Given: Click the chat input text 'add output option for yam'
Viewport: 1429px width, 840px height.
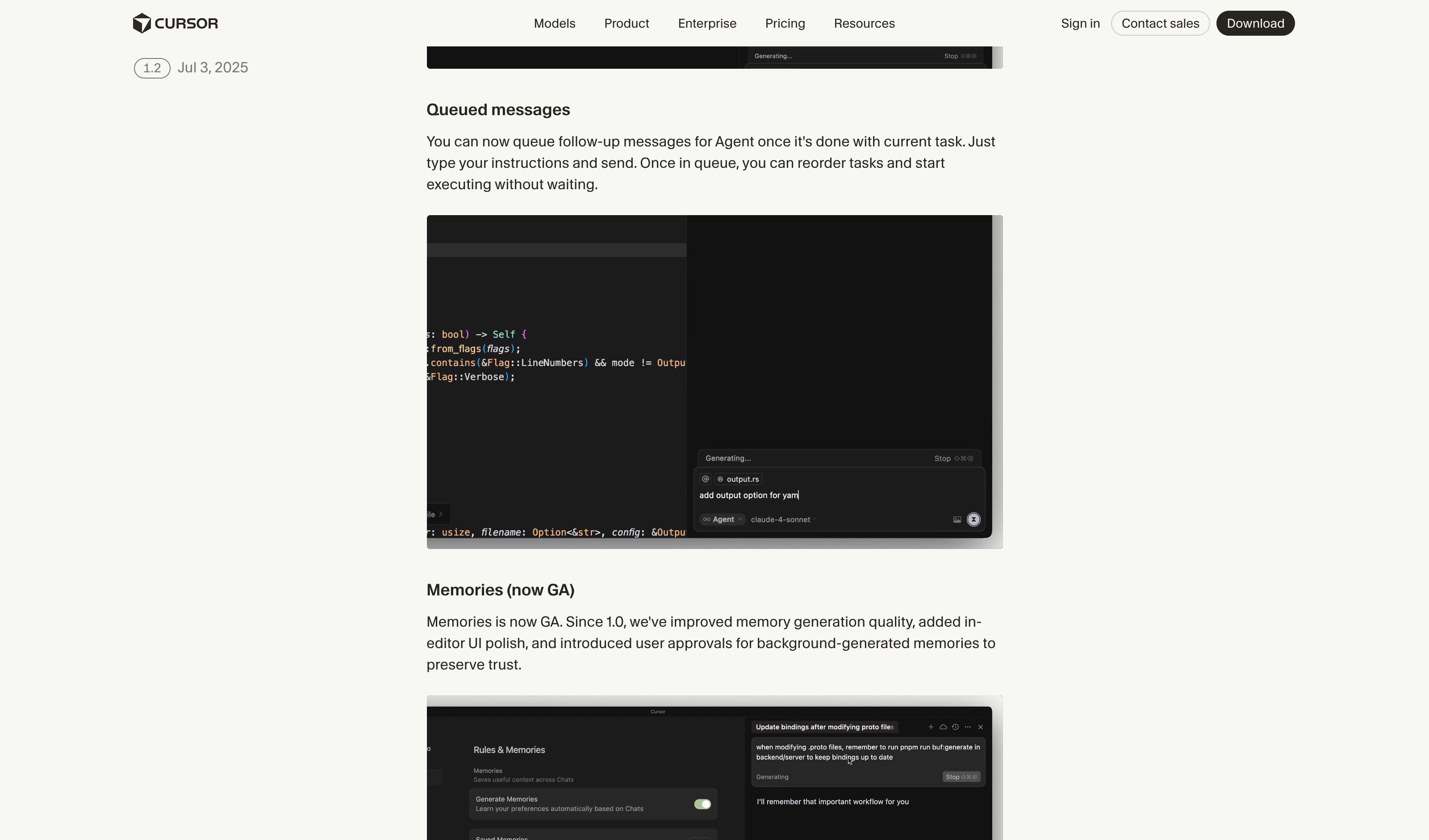Looking at the screenshot, I should [748, 495].
